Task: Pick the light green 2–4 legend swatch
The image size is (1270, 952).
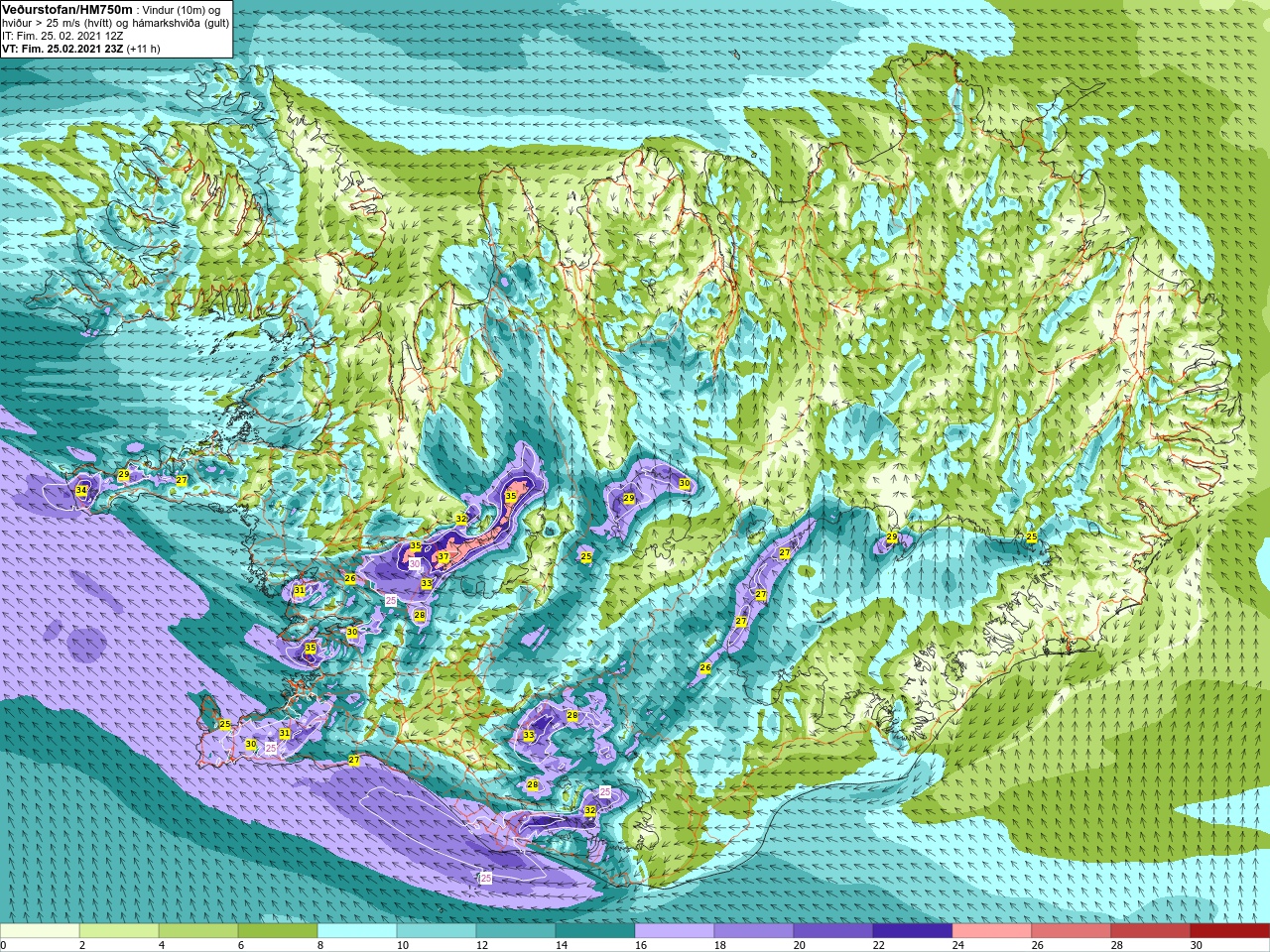Action: pos(119,930)
